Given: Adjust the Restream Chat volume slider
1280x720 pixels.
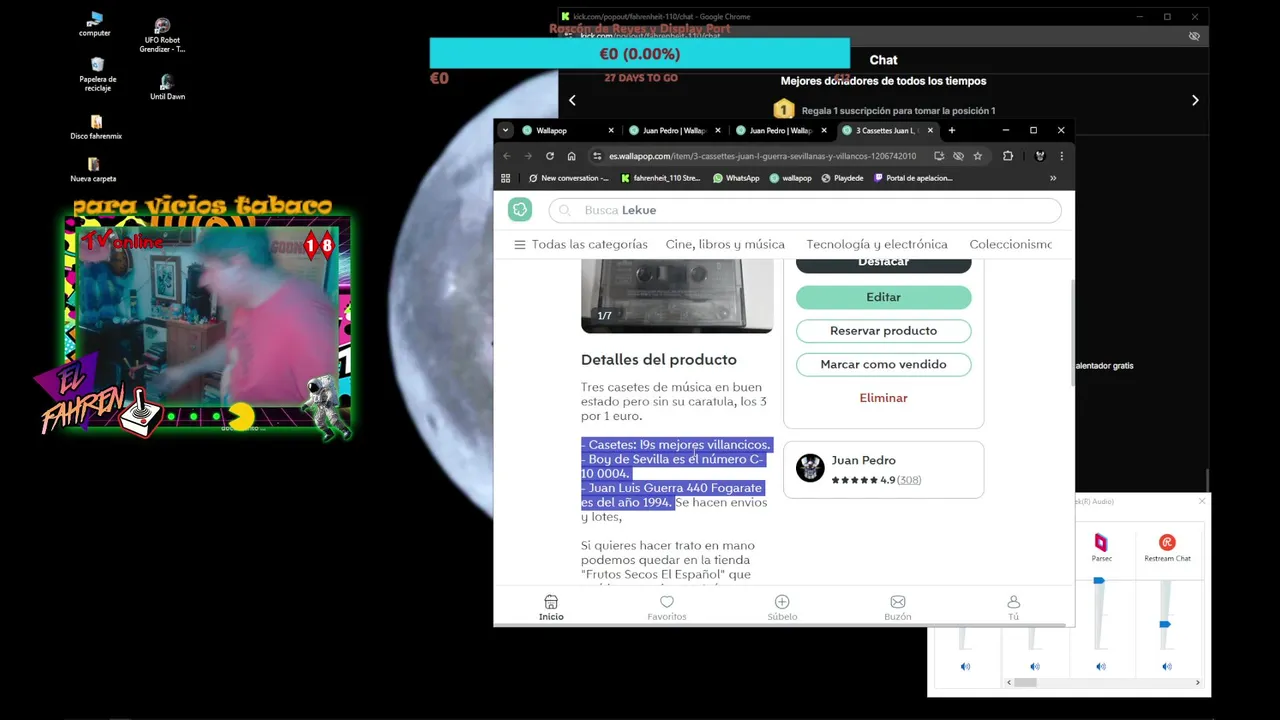Looking at the screenshot, I should coord(1165,625).
